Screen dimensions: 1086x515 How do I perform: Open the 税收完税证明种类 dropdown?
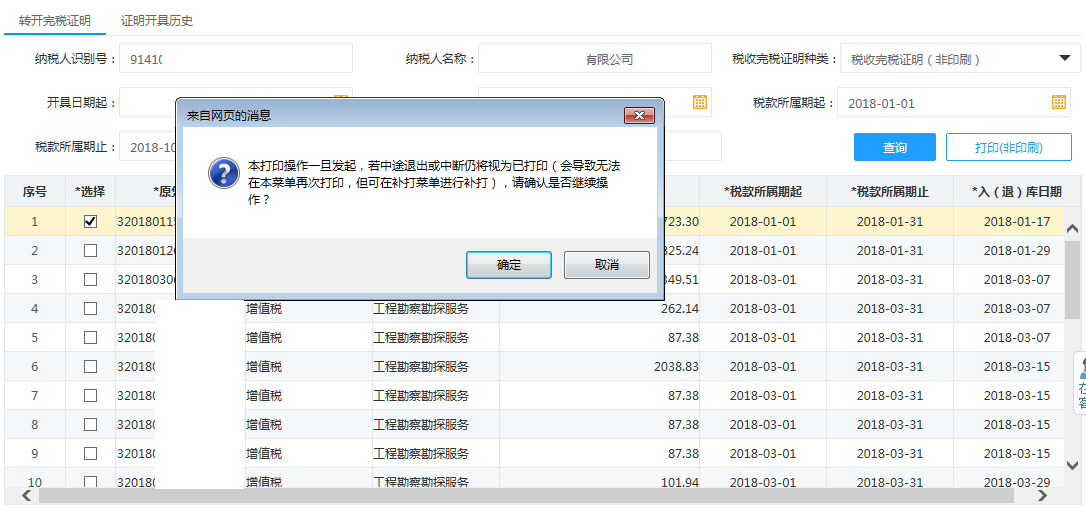point(1063,59)
